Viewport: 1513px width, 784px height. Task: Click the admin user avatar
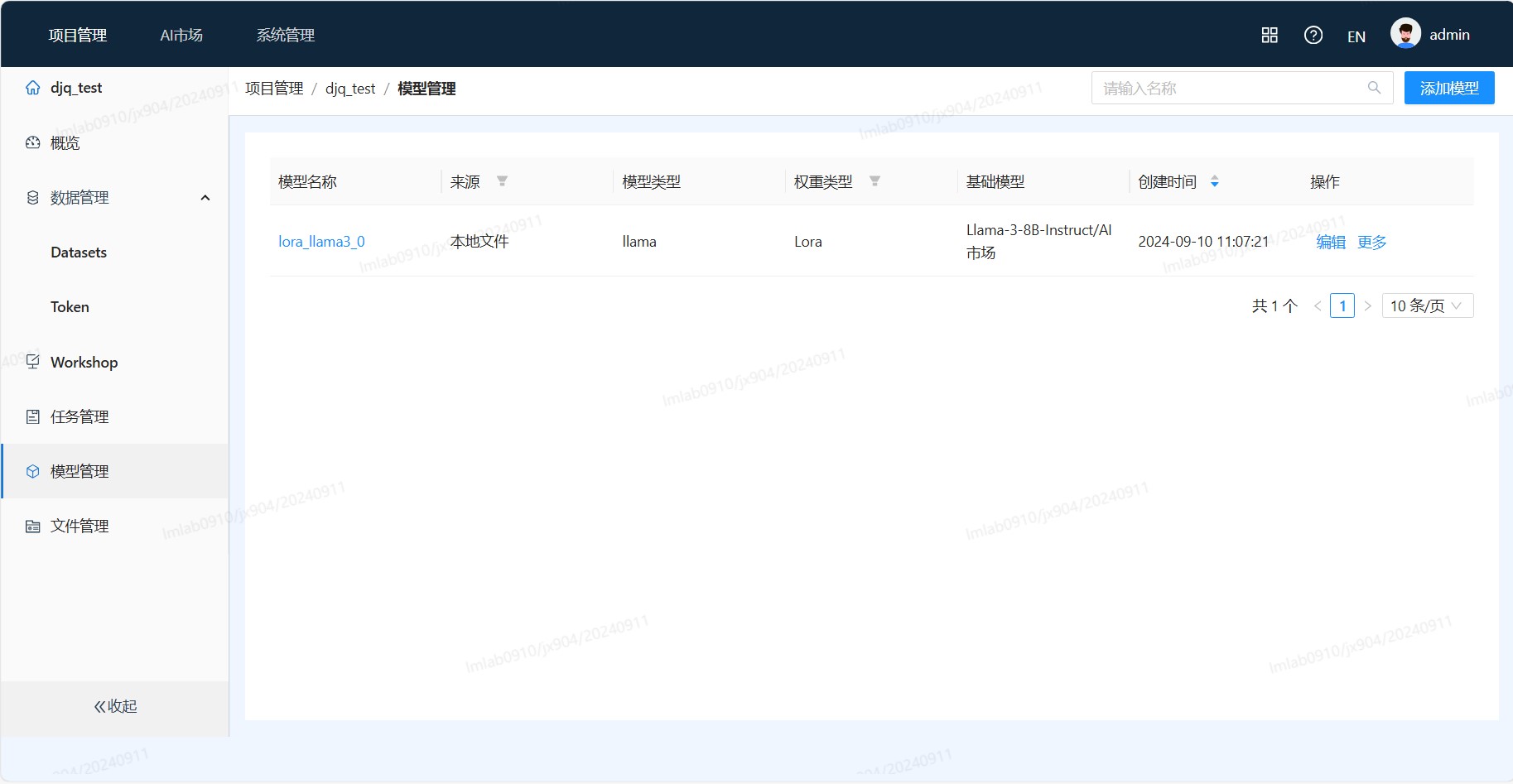pos(1405,34)
